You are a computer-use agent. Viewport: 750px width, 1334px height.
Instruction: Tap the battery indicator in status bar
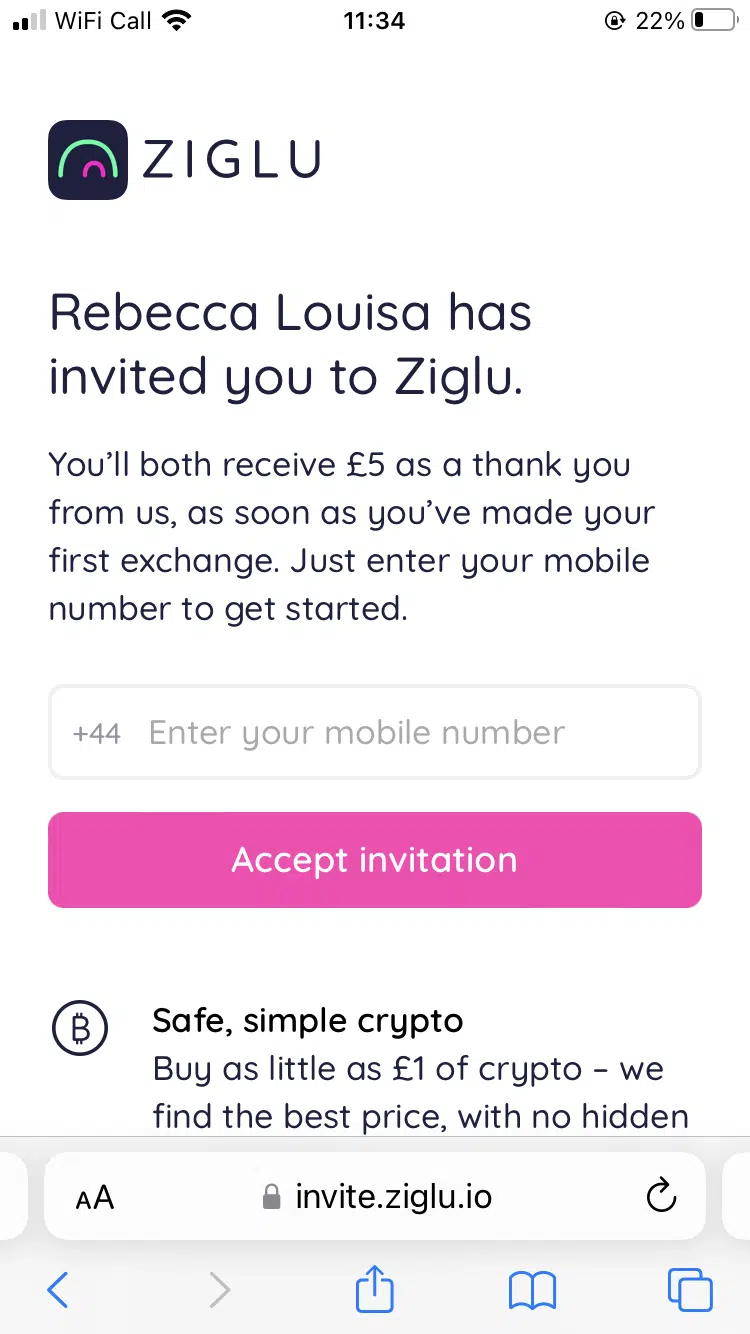(713, 21)
